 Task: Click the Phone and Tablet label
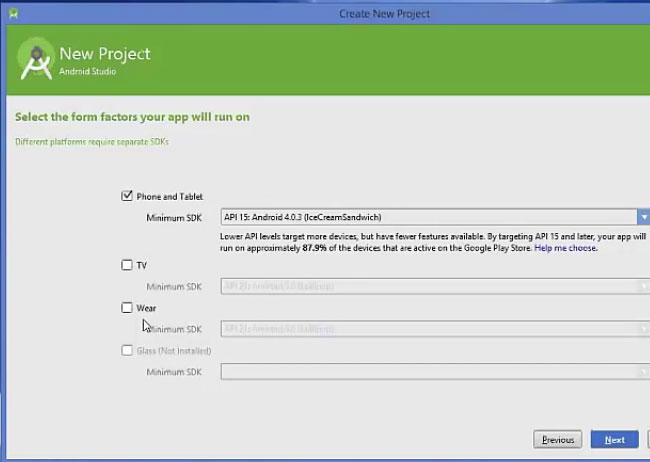point(170,197)
